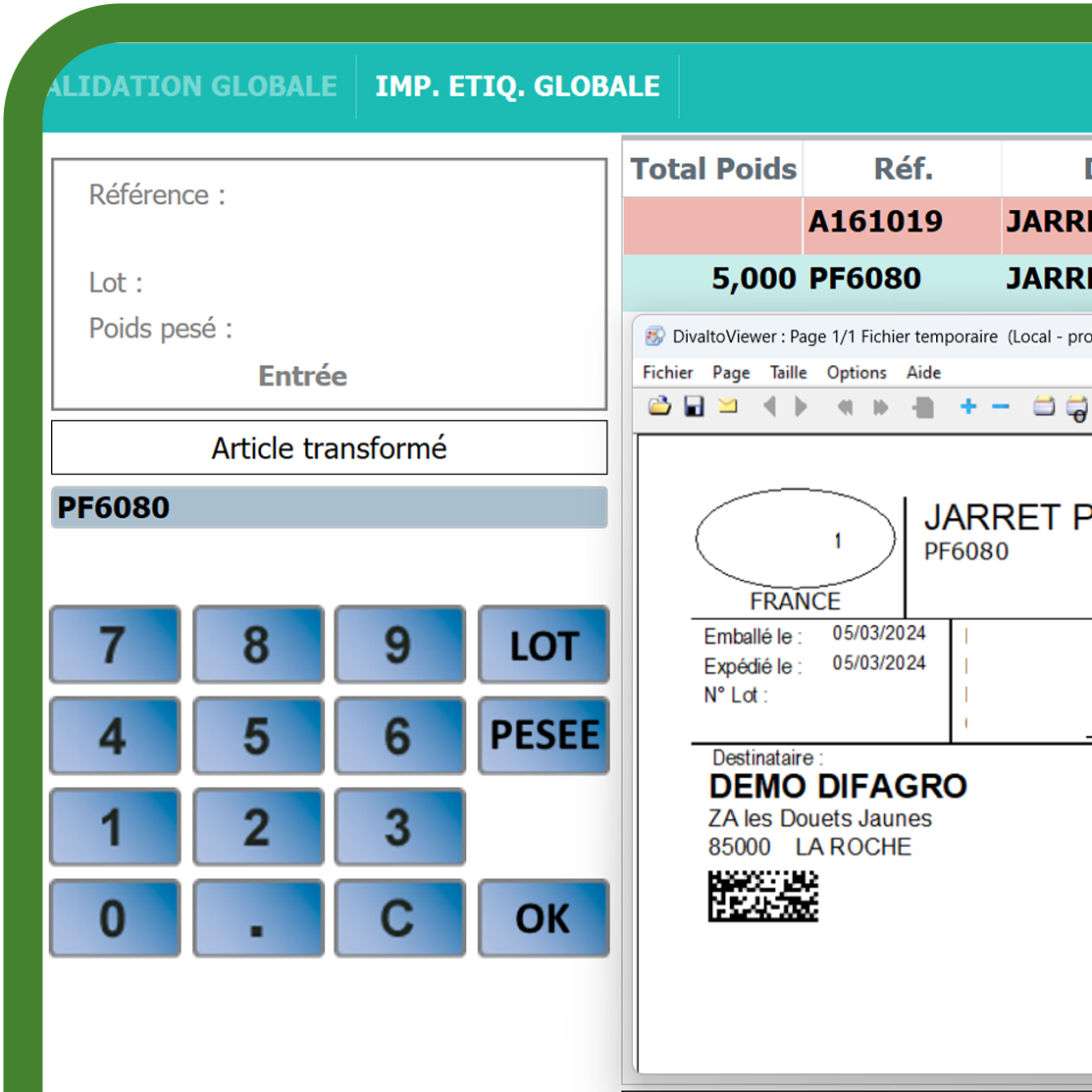Zoom out with the blue minus icon
This screenshot has width=1092, height=1092.
1001,406
